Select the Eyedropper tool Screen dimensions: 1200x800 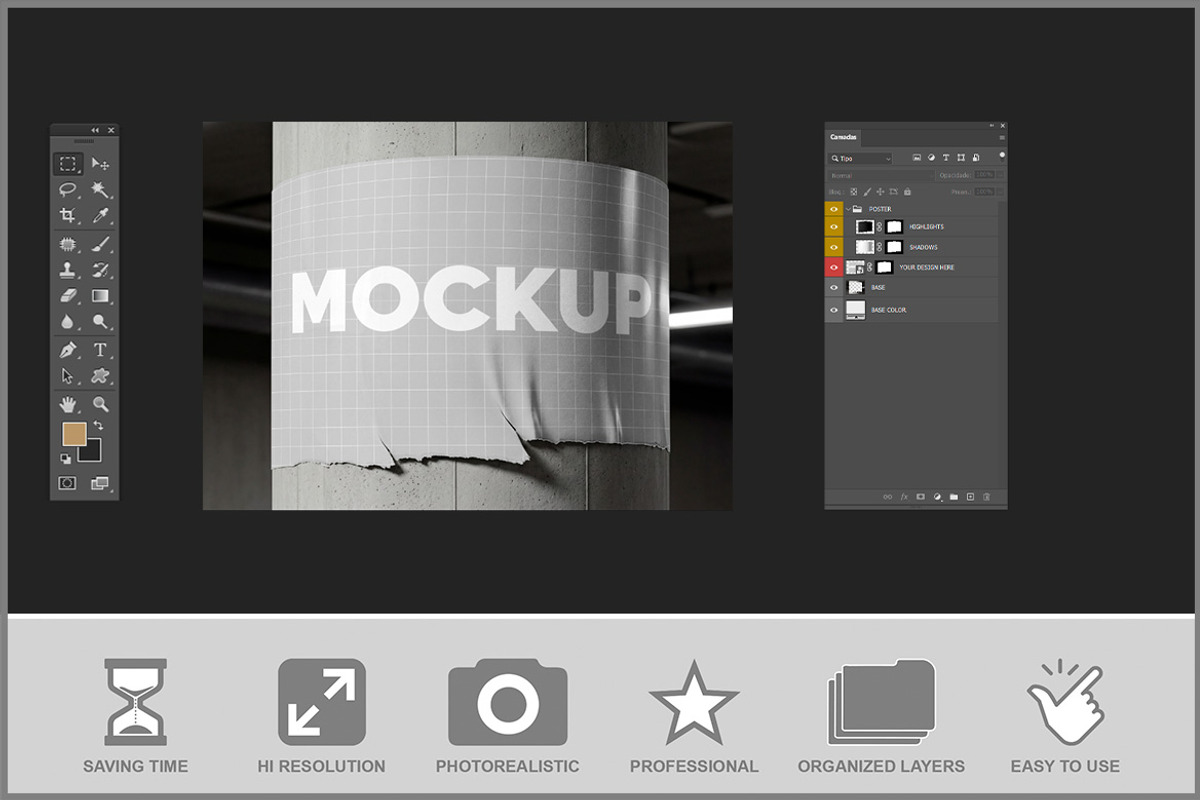click(100, 215)
